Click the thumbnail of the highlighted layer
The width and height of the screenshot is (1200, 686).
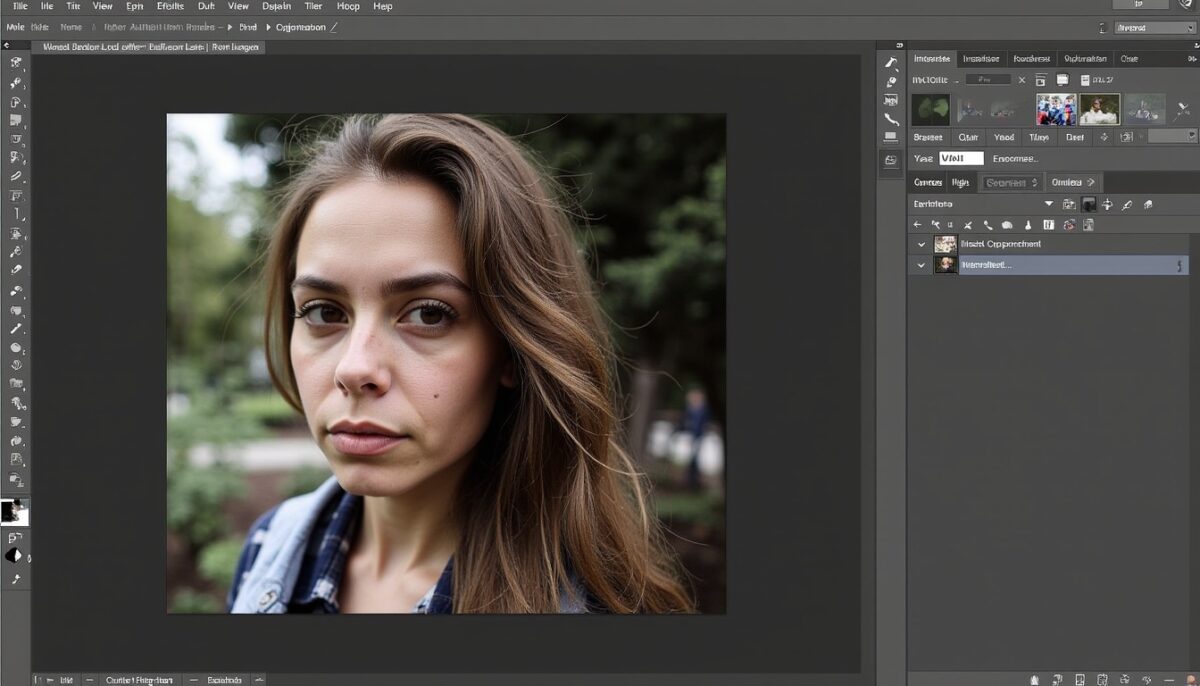pos(945,265)
